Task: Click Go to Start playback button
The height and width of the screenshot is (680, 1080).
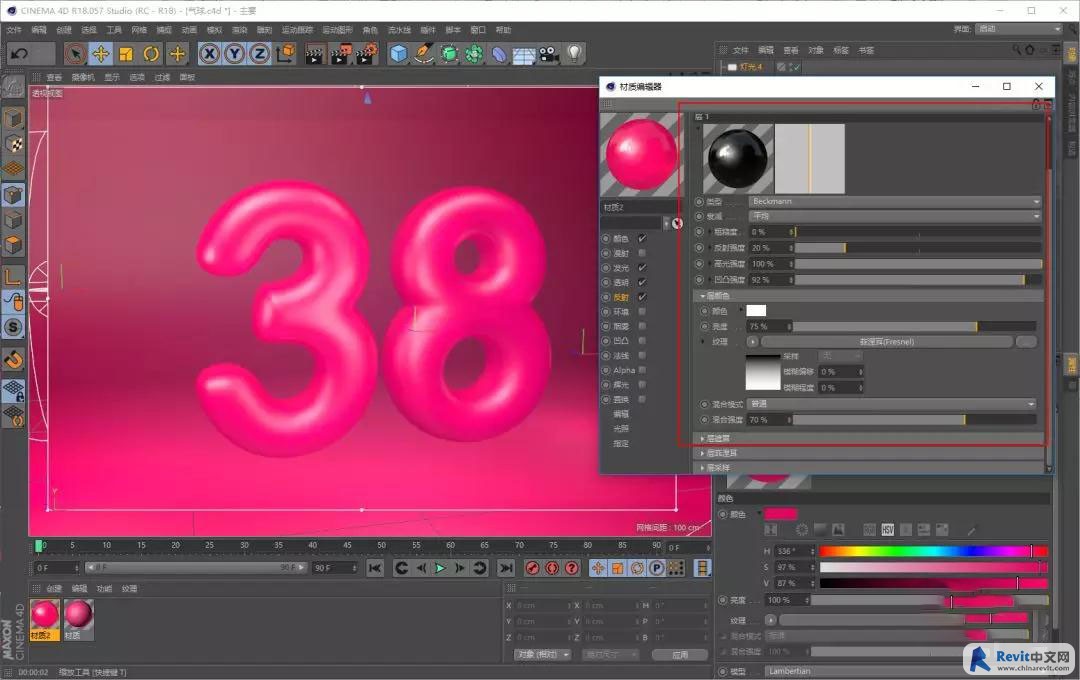Action: point(375,568)
